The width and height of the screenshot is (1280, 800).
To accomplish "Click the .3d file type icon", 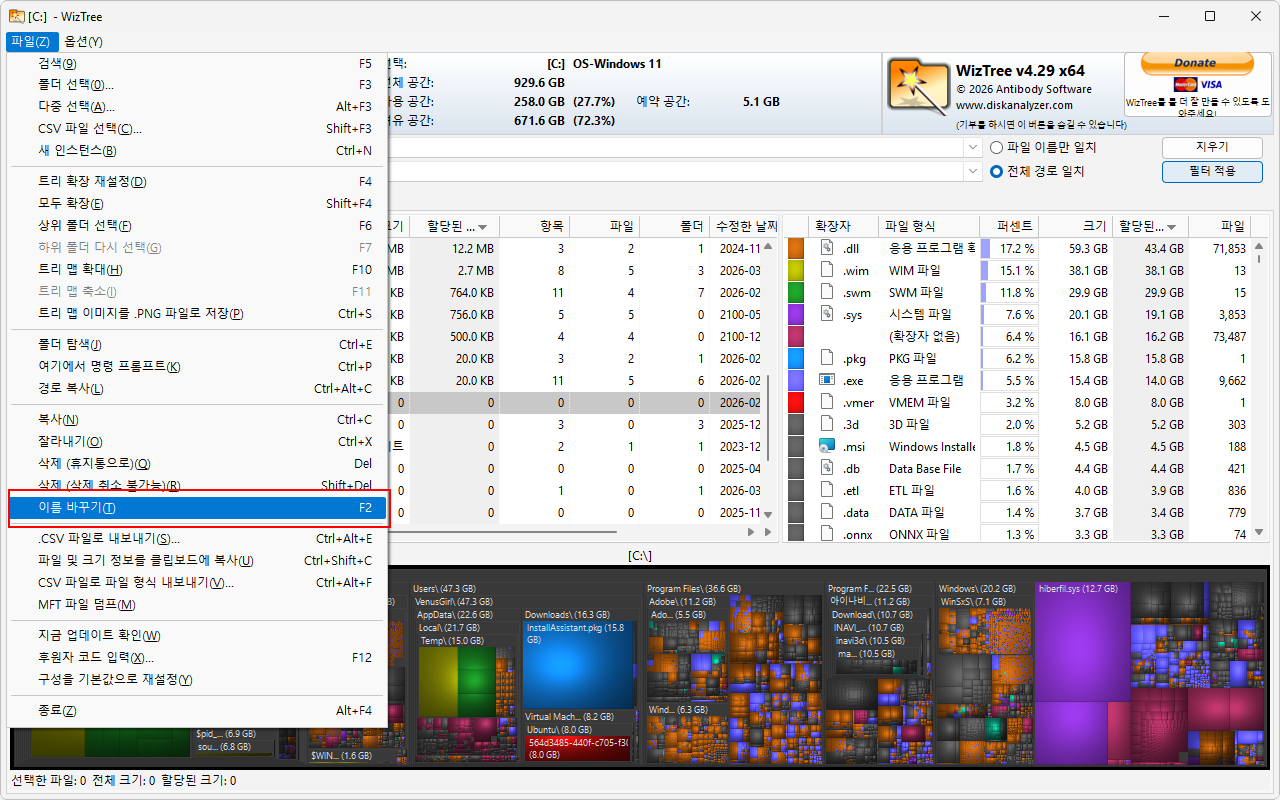I will 827,424.
